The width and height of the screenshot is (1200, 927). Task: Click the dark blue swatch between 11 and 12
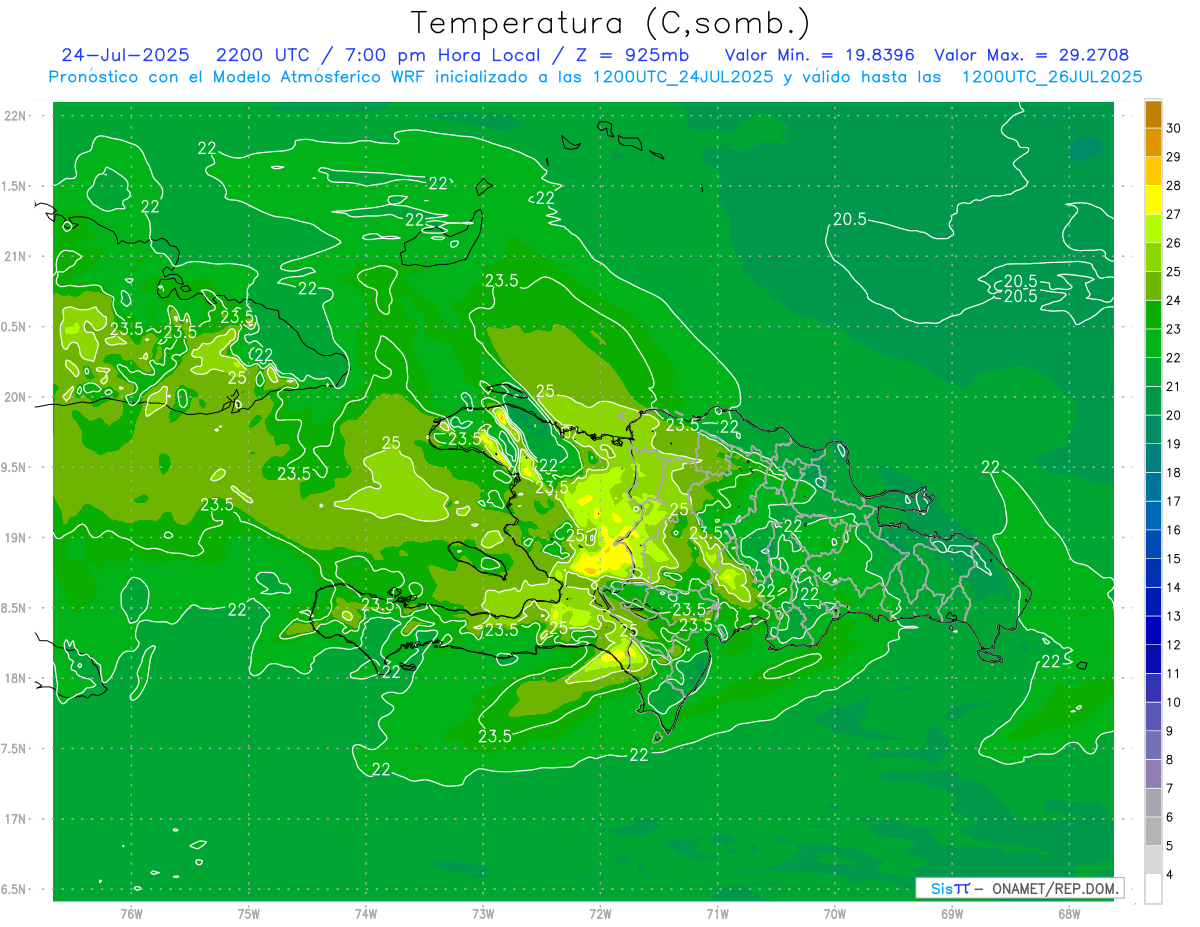tap(1153, 659)
